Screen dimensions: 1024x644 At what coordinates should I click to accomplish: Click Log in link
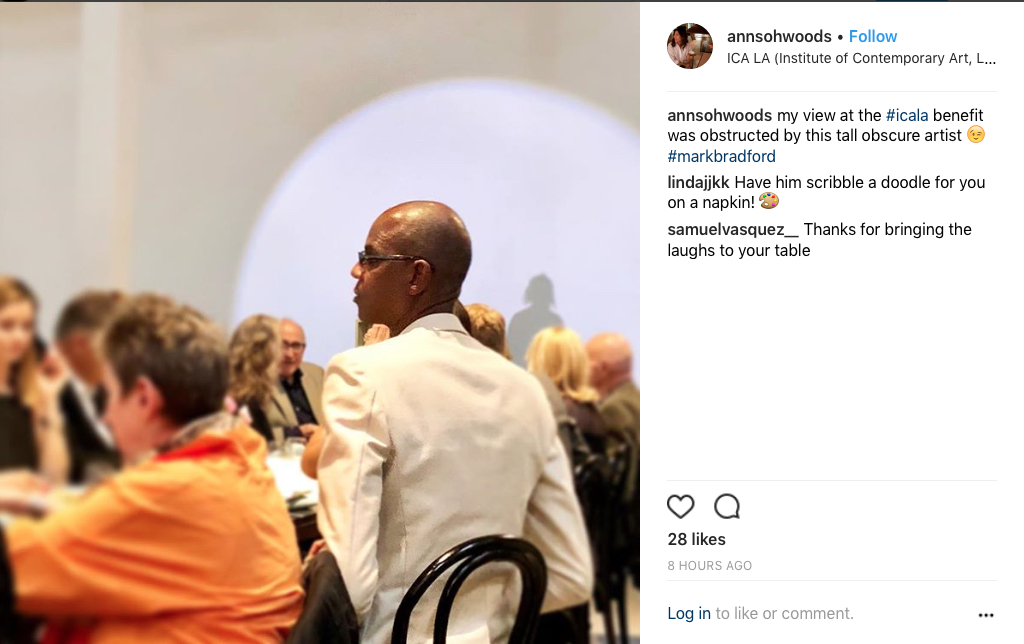click(x=689, y=613)
